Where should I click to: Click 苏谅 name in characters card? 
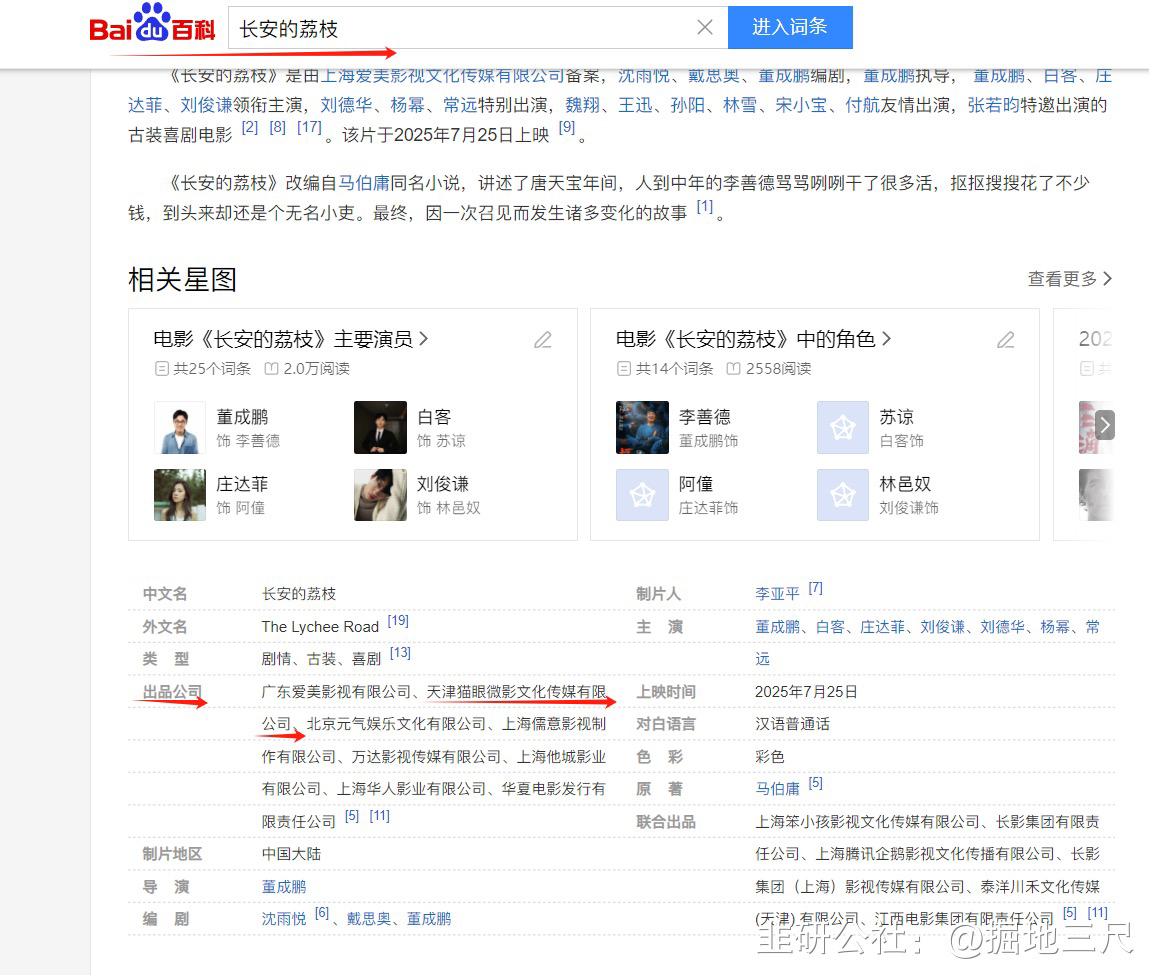point(897,418)
